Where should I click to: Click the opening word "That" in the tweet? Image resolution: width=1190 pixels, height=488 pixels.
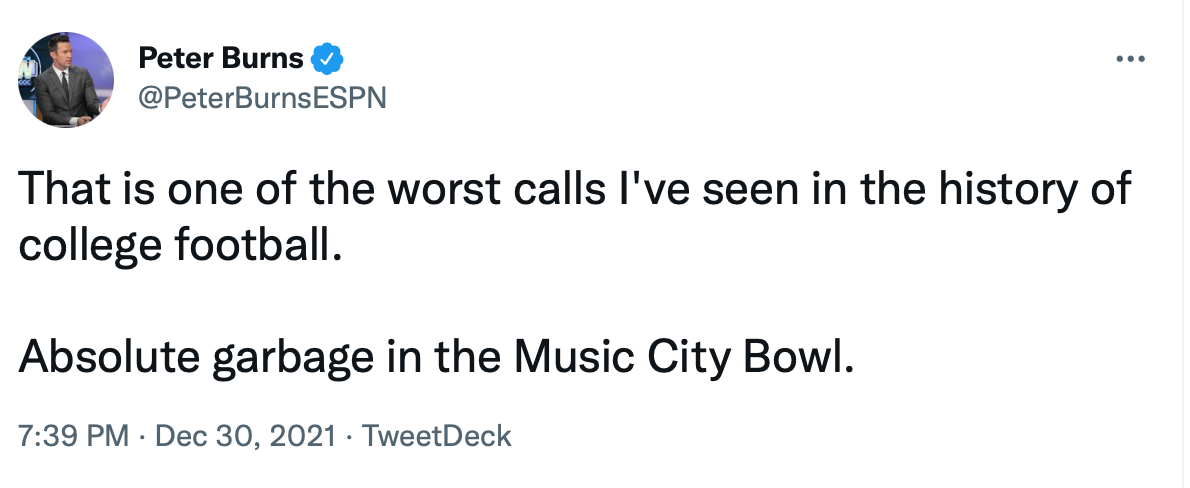point(61,189)
